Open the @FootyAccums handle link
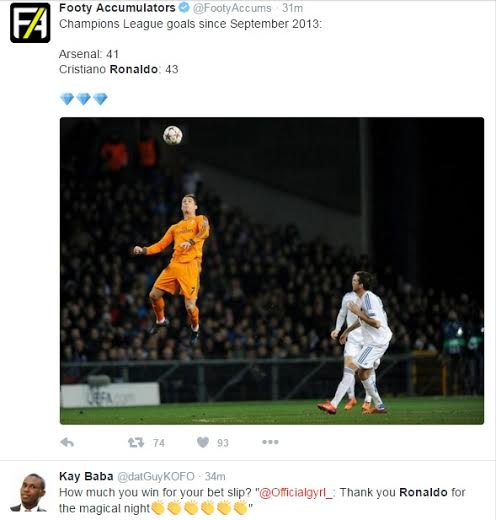496x520 pixels. click(232, 8)
